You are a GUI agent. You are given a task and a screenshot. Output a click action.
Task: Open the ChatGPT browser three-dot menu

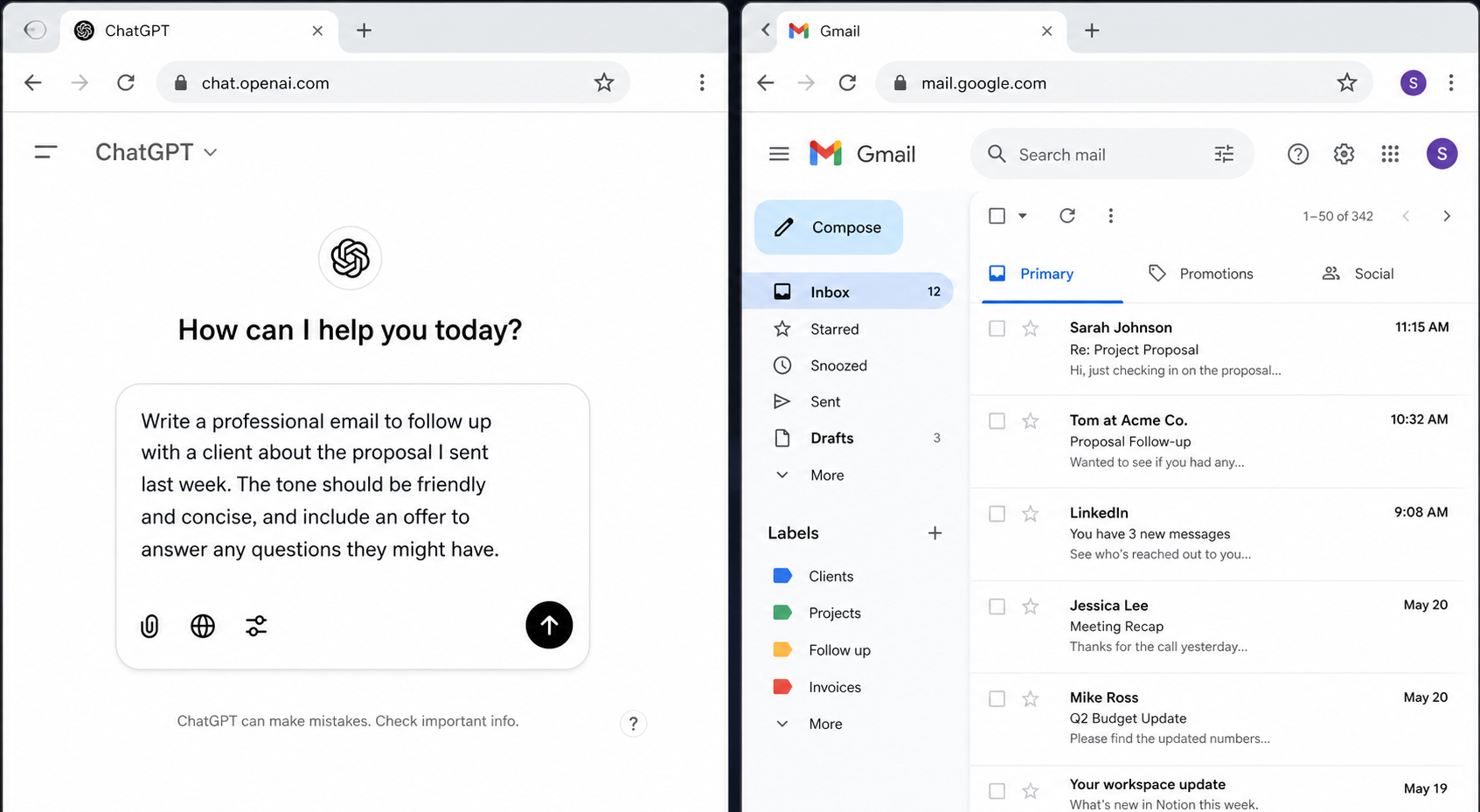coord(702,83)
